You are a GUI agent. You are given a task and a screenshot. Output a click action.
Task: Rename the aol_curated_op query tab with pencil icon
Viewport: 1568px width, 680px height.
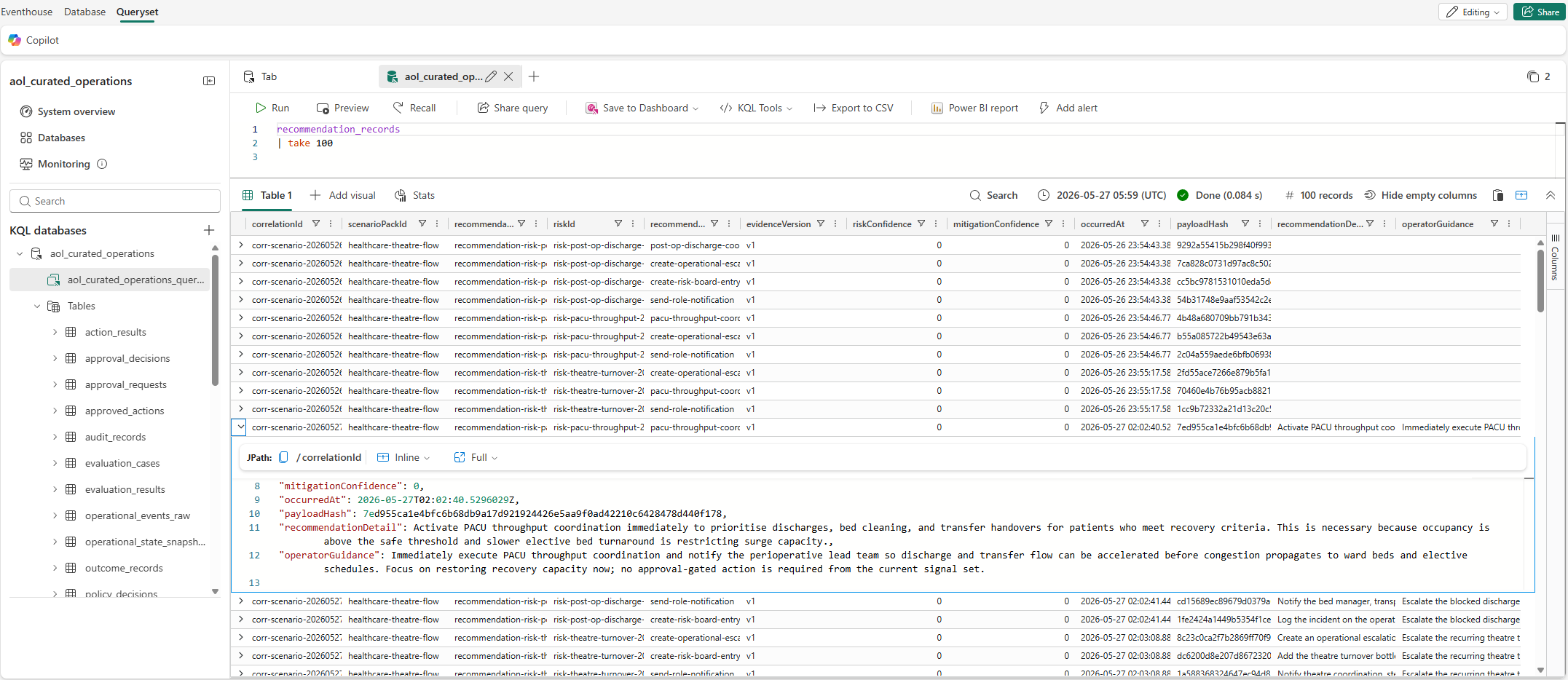pyautogui.click(x=491, y=76)
